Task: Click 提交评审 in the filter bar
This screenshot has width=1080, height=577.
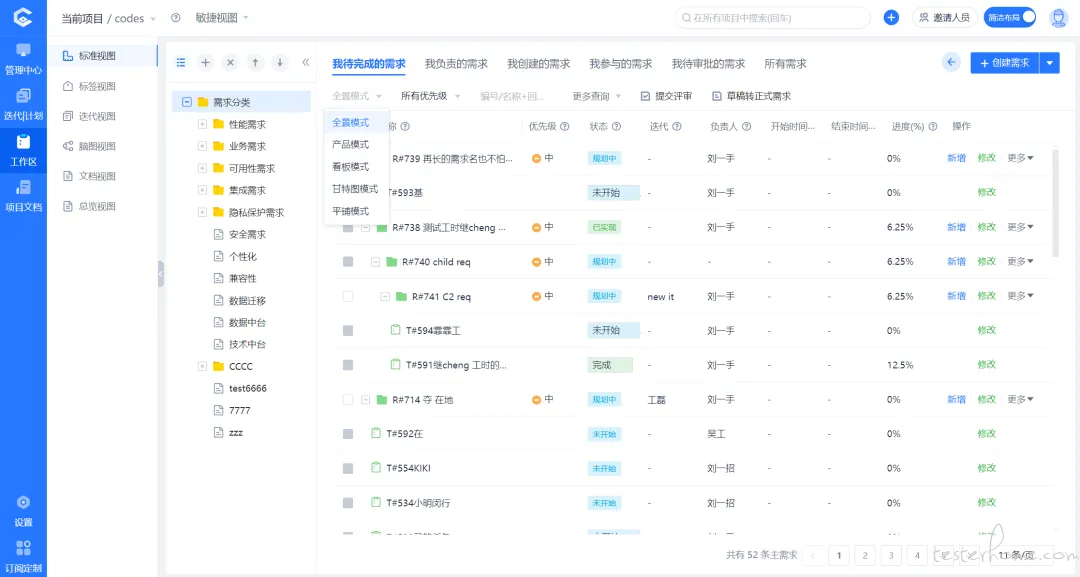Action: point(666,96)
